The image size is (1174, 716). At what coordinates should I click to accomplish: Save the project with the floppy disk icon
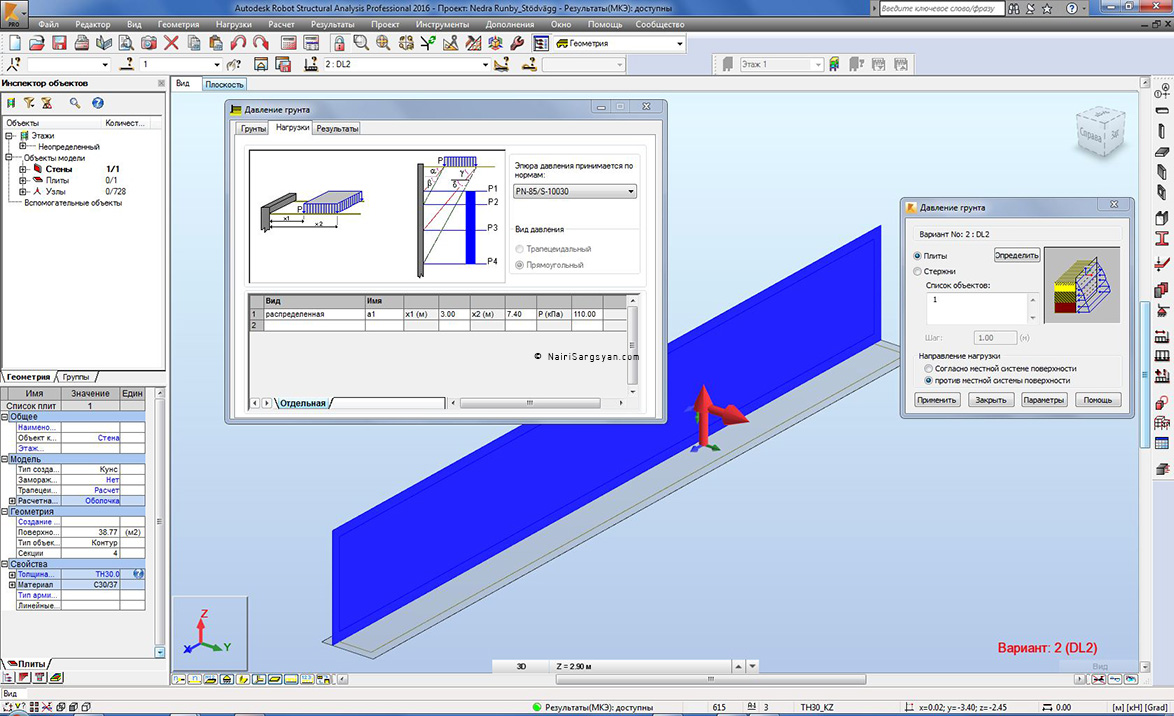click(x=59, y=43)
